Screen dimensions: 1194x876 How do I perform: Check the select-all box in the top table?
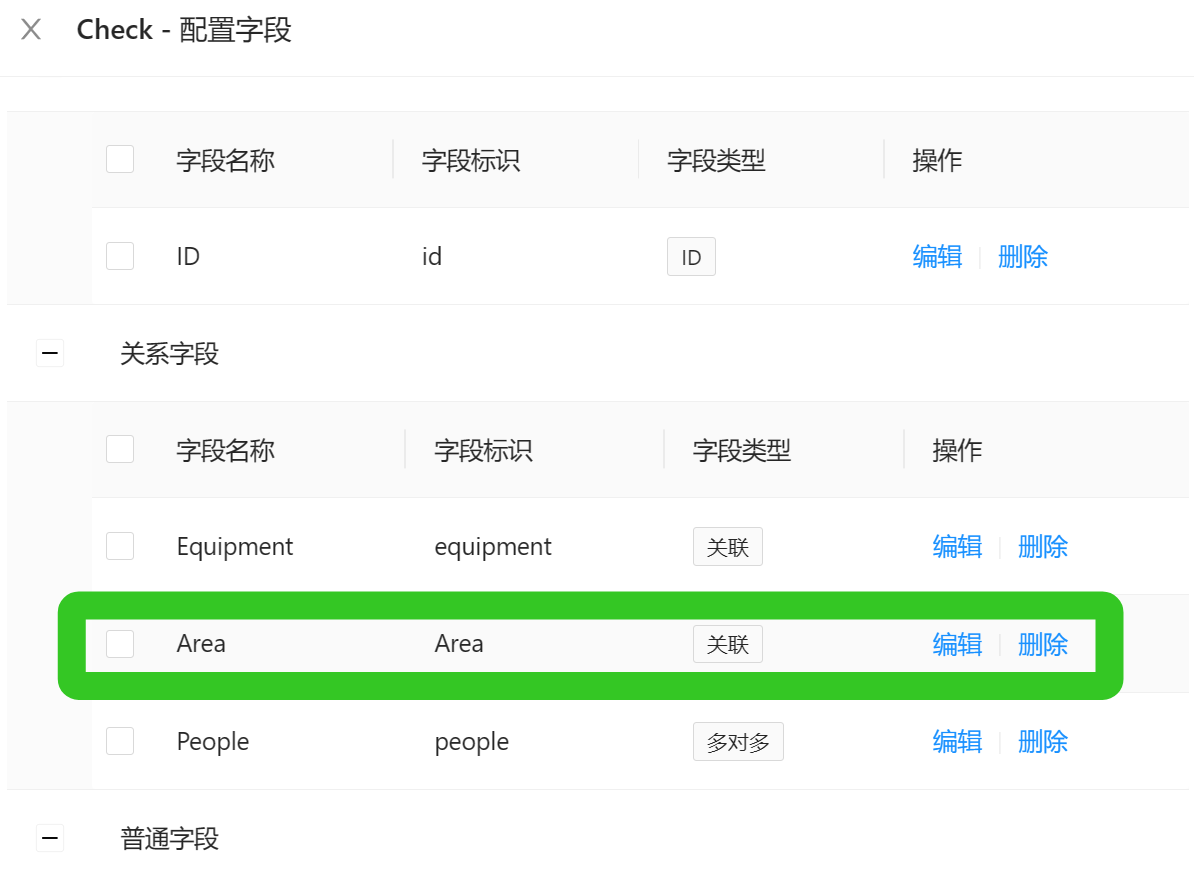click(x=119, y=158)
